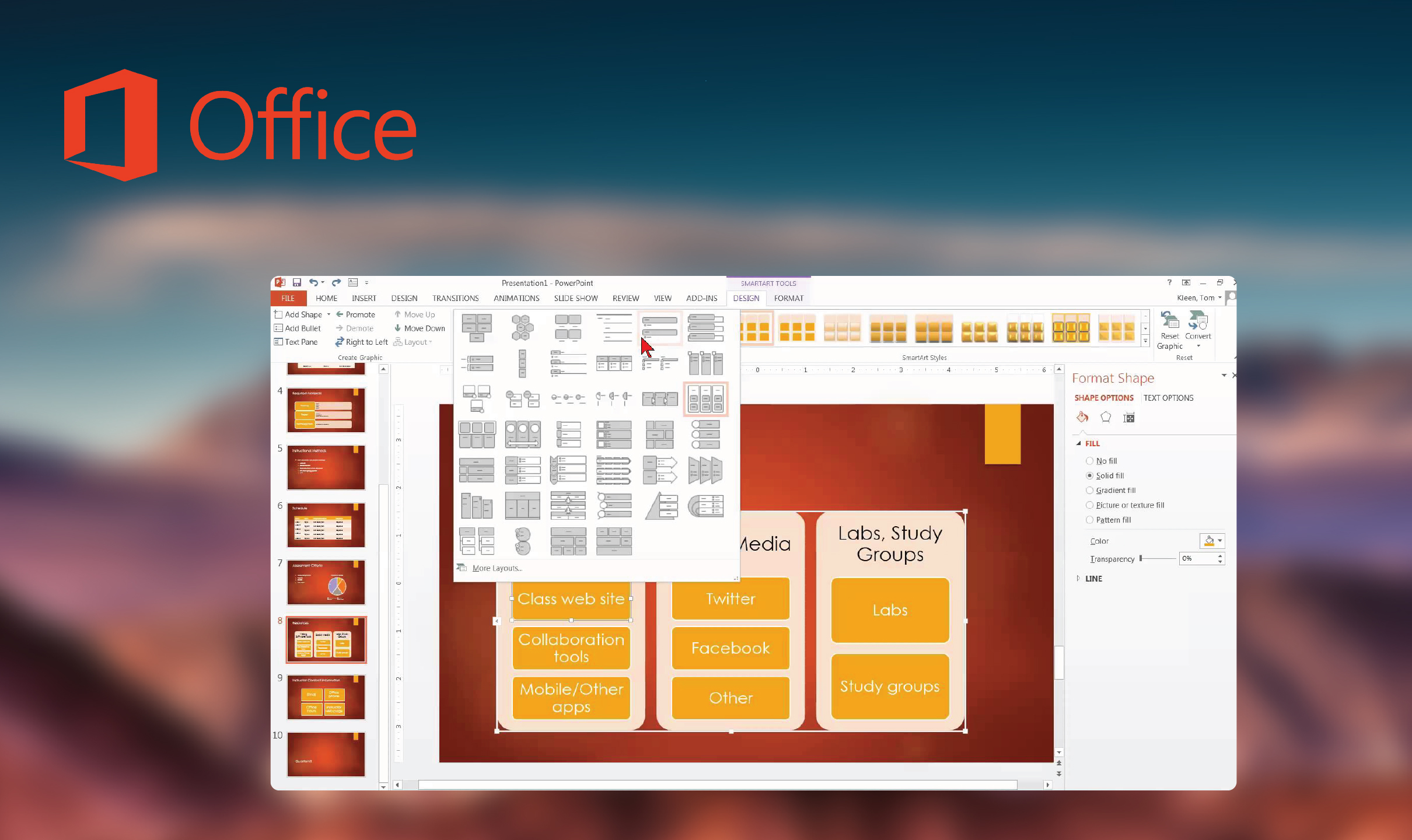Image resolution: width=1412 pixels, height=840 pixels.
Task: Expand the More Layouts option
Action: coord(498,567)
